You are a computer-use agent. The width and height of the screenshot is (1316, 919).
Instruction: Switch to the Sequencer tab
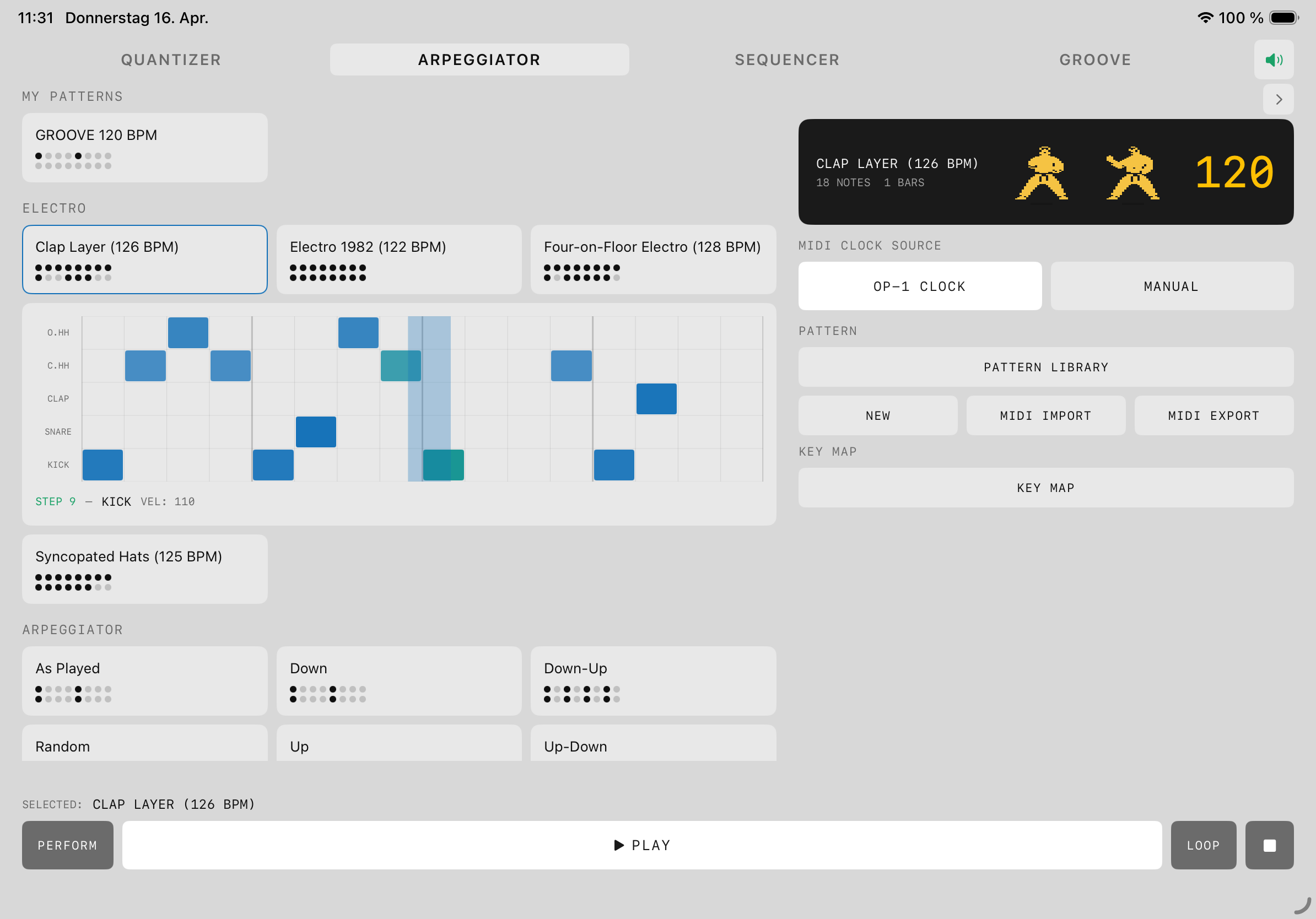786,59
